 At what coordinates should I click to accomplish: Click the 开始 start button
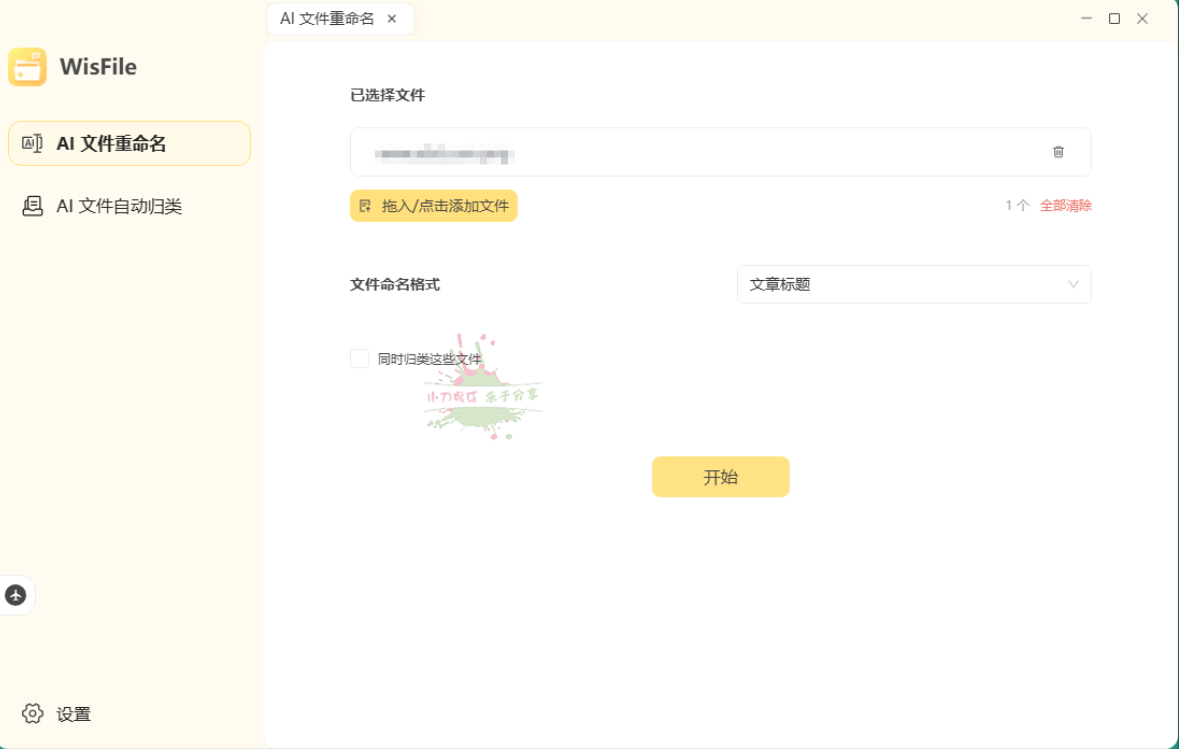(x=720, y=477)
